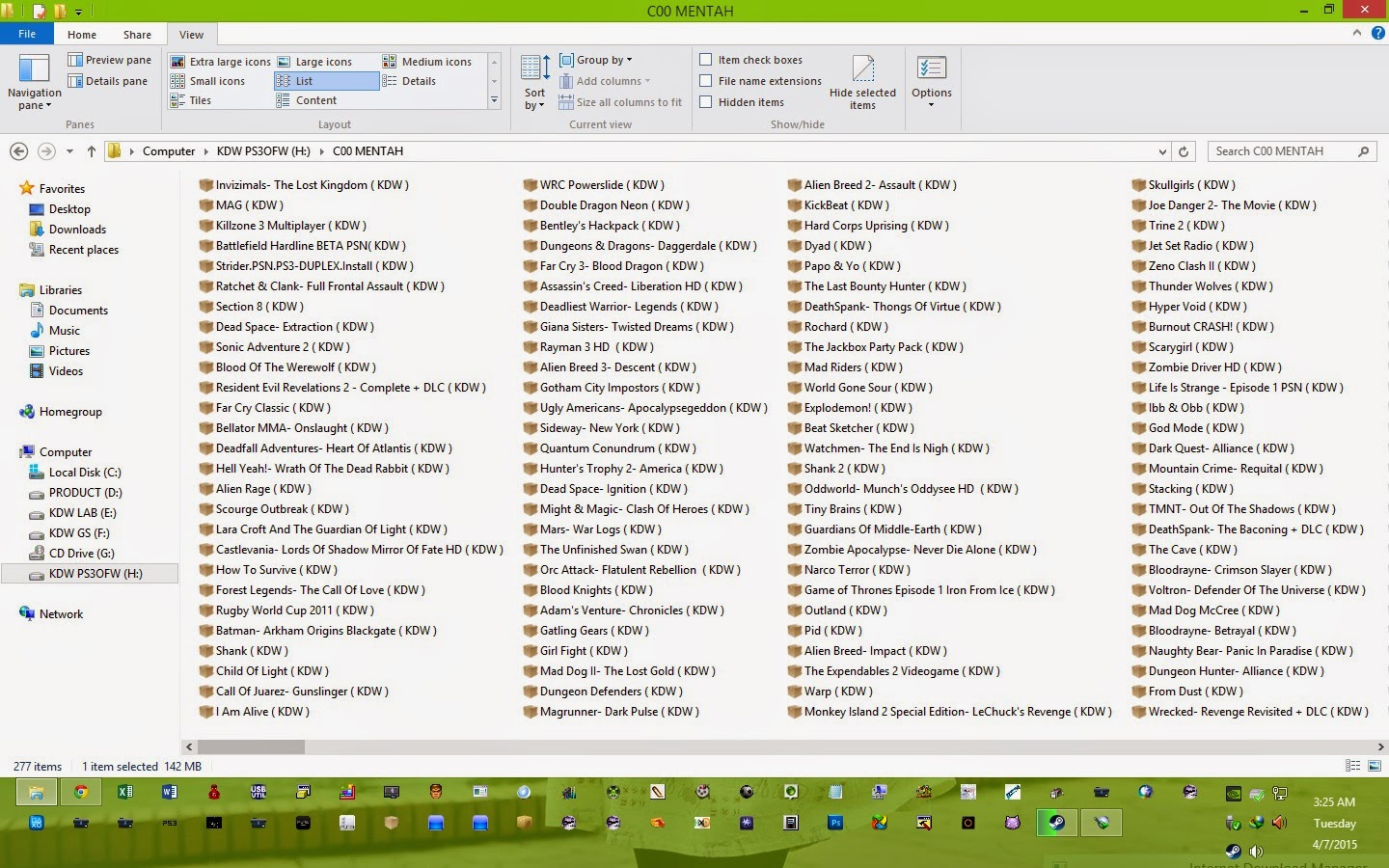The height and width of the screenshot is (868, 1389).
Task: Open folder Options icon in ribbon
Action: [x=931, y=68]
